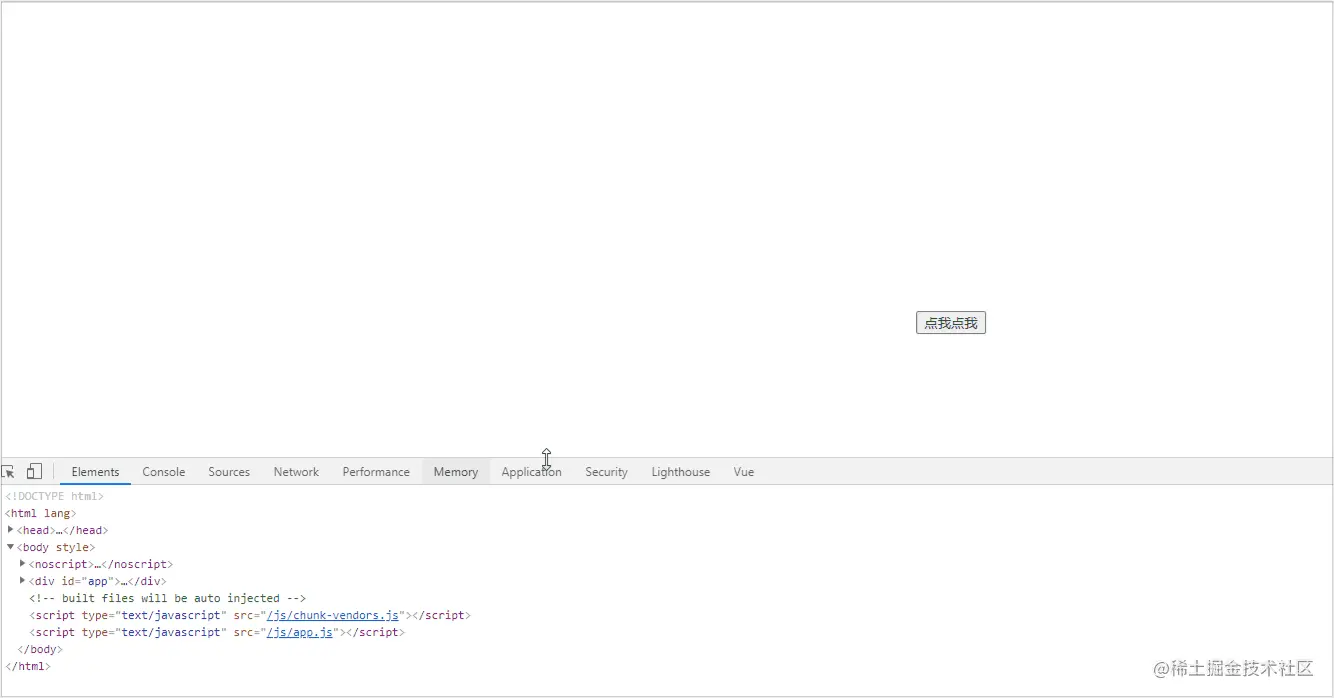Select the Memory tab
This screenshot has height=698, width=1334.
456,472
